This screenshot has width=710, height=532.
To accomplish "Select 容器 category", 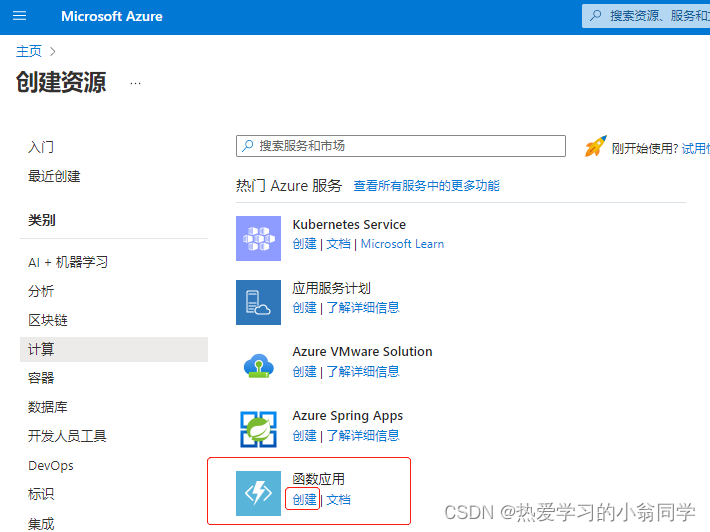I will pos(41,378).
